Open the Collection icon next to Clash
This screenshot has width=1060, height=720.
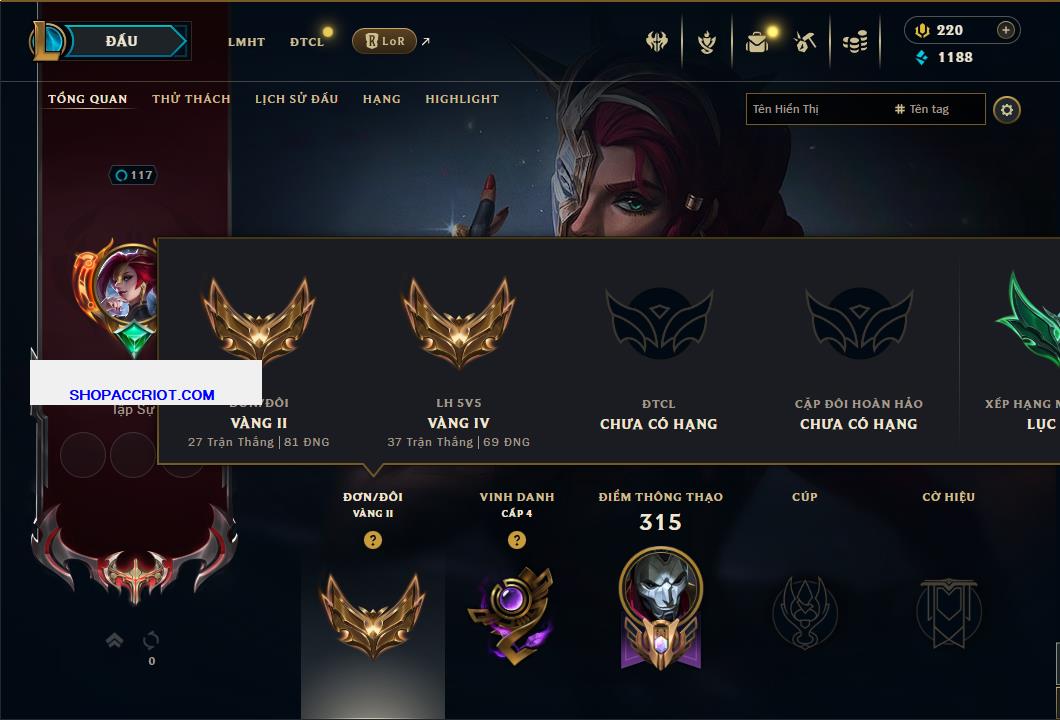706,43
